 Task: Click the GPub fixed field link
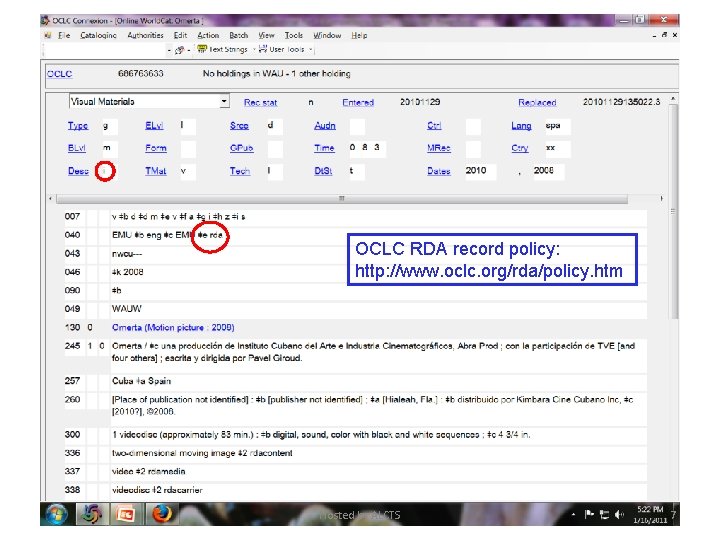tap(242, 148)
